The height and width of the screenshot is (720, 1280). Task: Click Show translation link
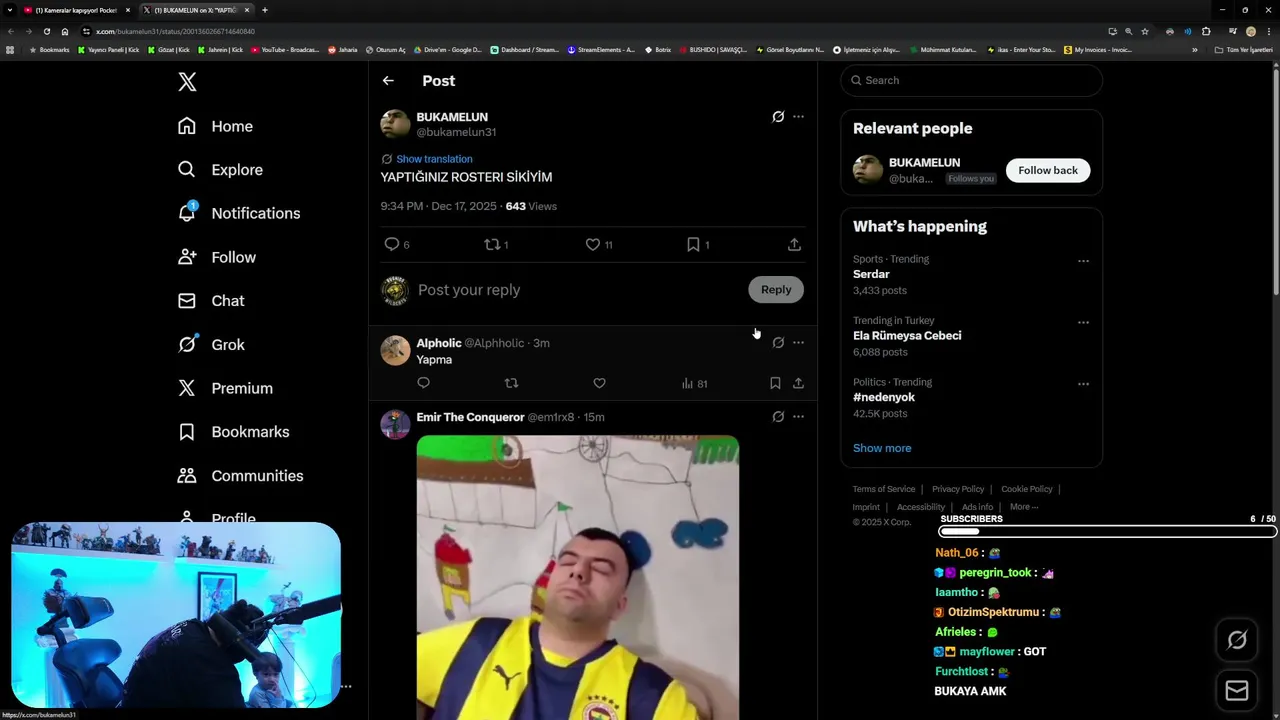tap(434, 159)
